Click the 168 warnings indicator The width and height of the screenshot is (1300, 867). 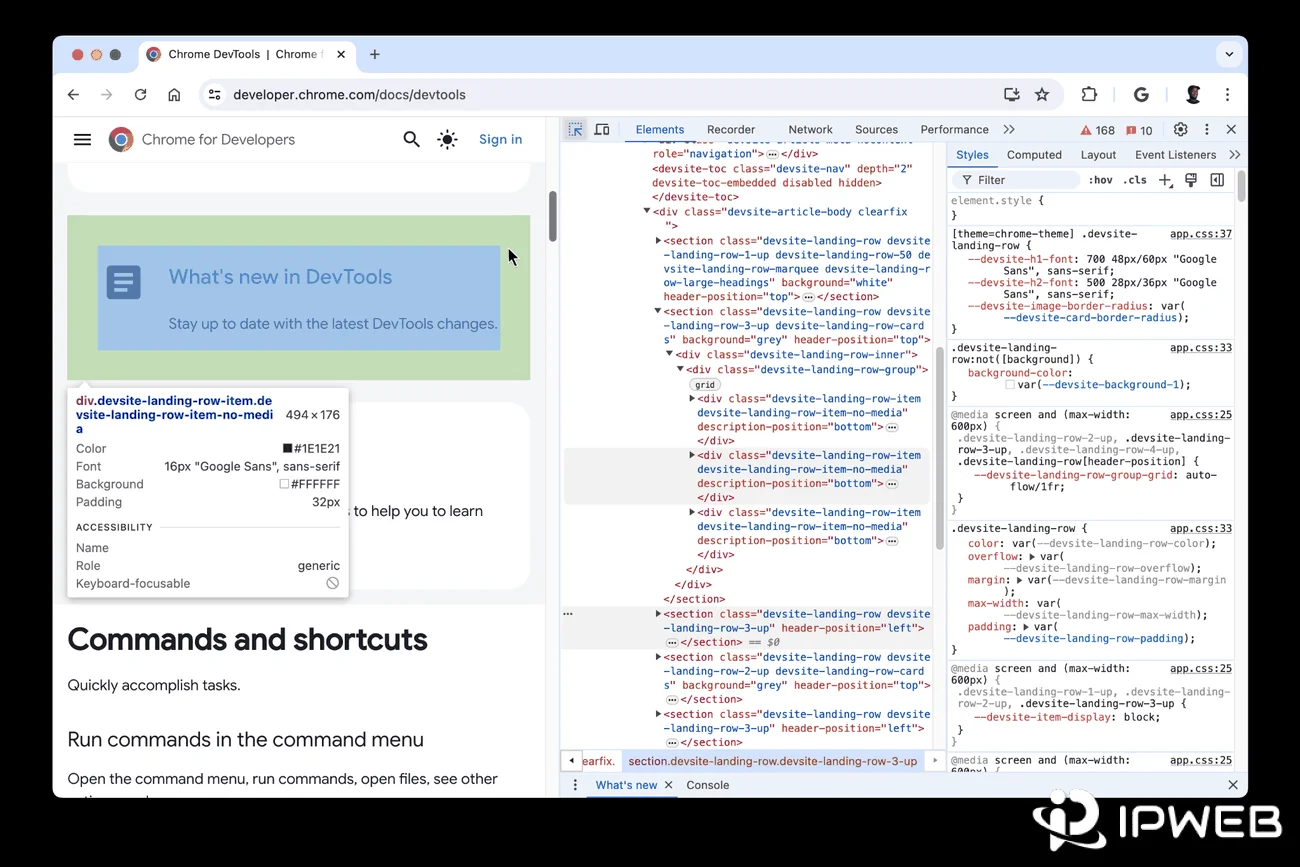tap(1097, 130)
